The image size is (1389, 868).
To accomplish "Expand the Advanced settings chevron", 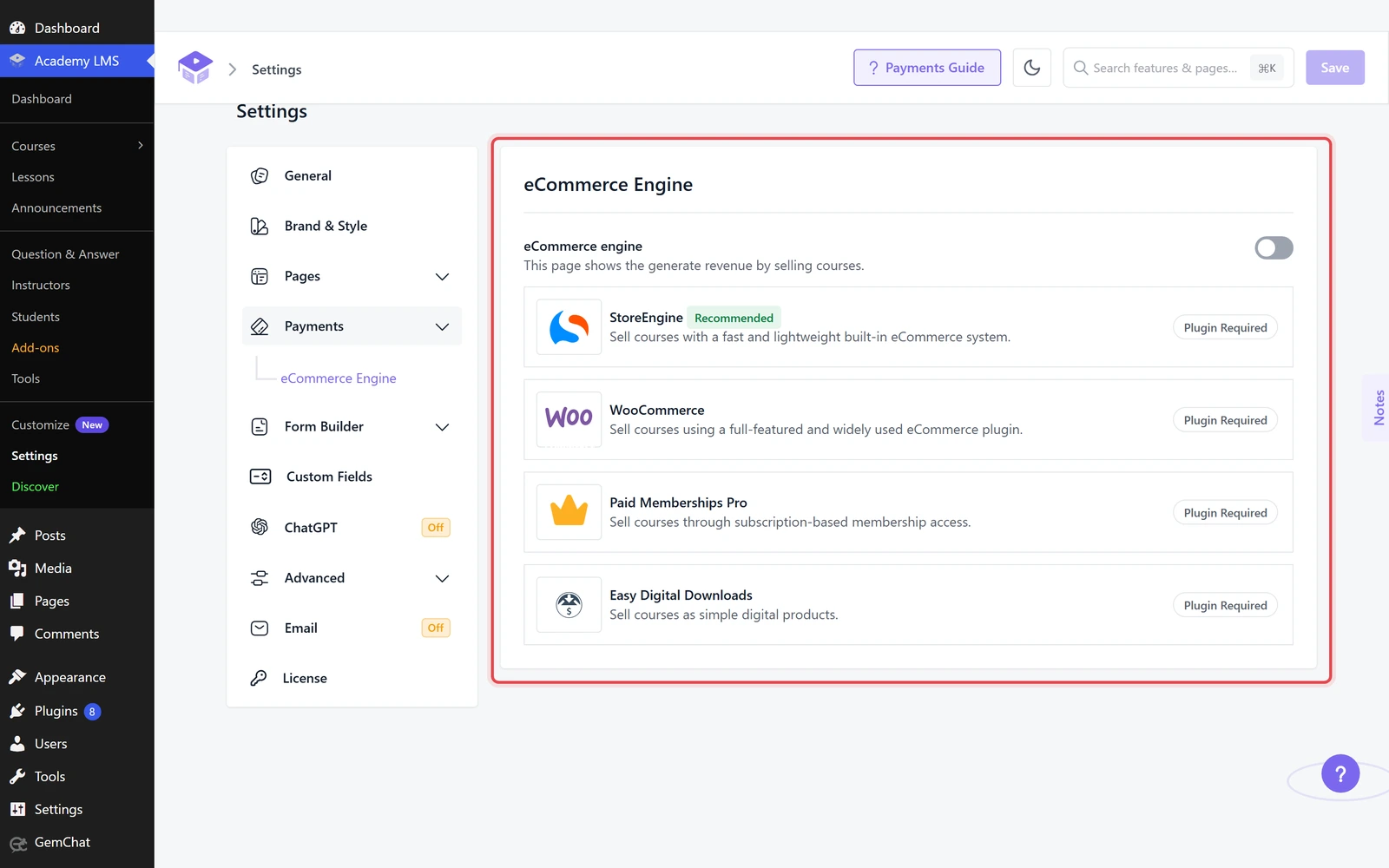I will tap(442, 579).
